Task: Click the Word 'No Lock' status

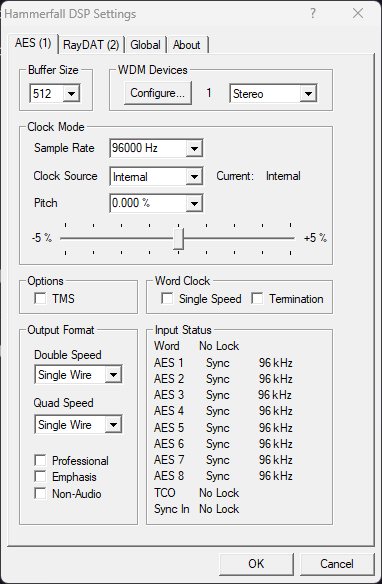Action: click(219, 346)
